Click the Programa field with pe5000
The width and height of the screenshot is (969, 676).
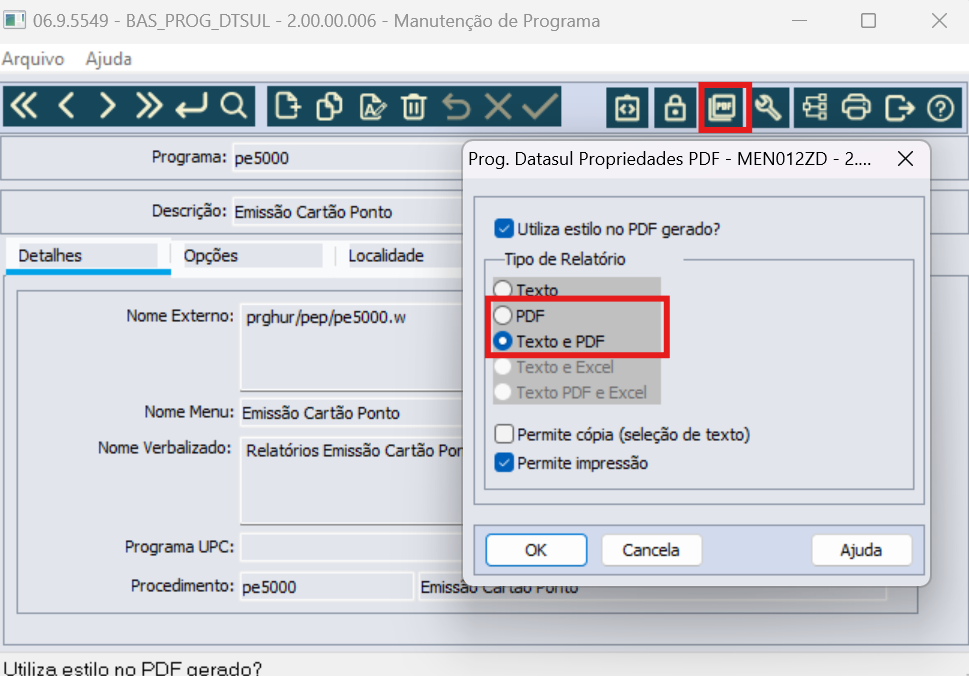tap(346, 158)
